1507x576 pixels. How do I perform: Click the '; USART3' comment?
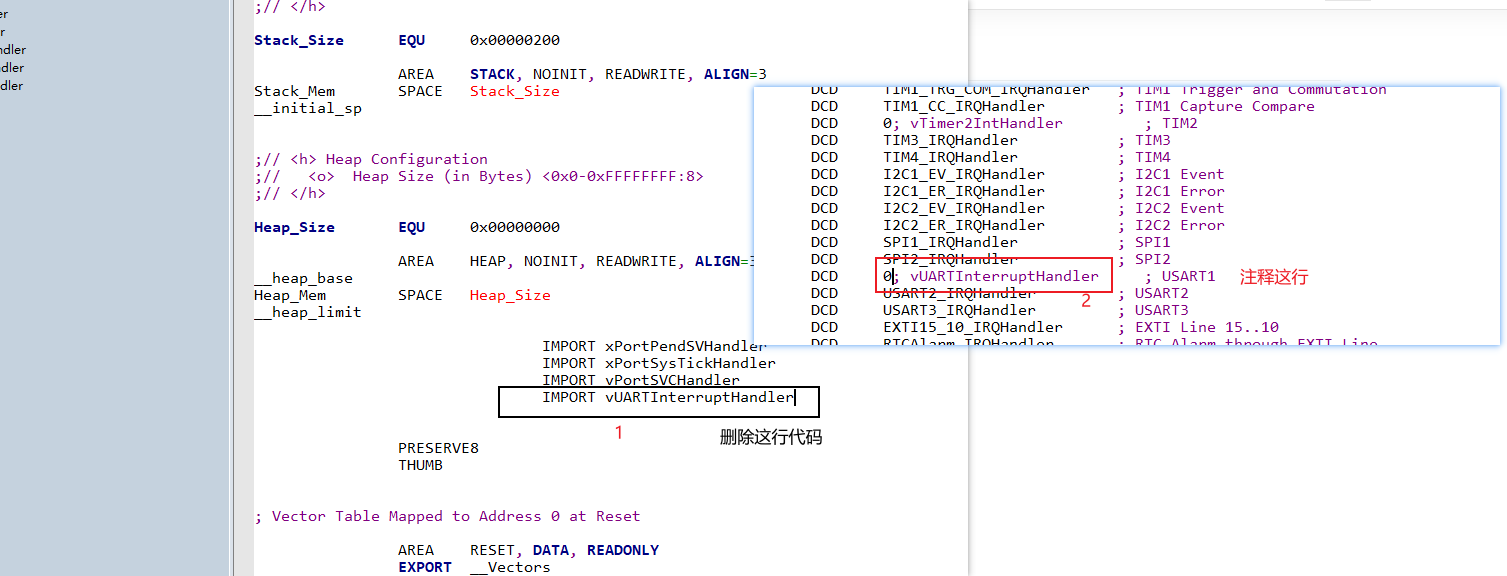tap(1153, 311)
